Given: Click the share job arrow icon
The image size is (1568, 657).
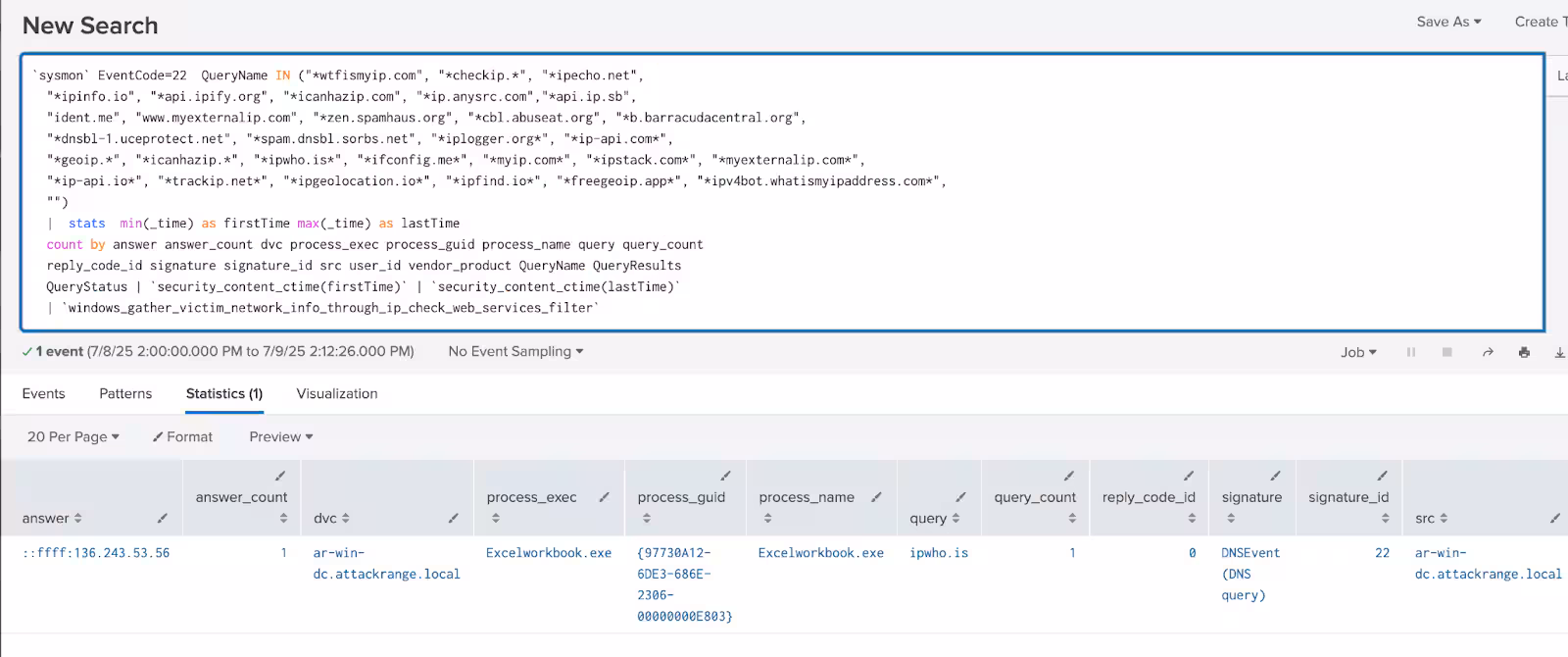Looking at the screenshot, I should click(1488, 352).
